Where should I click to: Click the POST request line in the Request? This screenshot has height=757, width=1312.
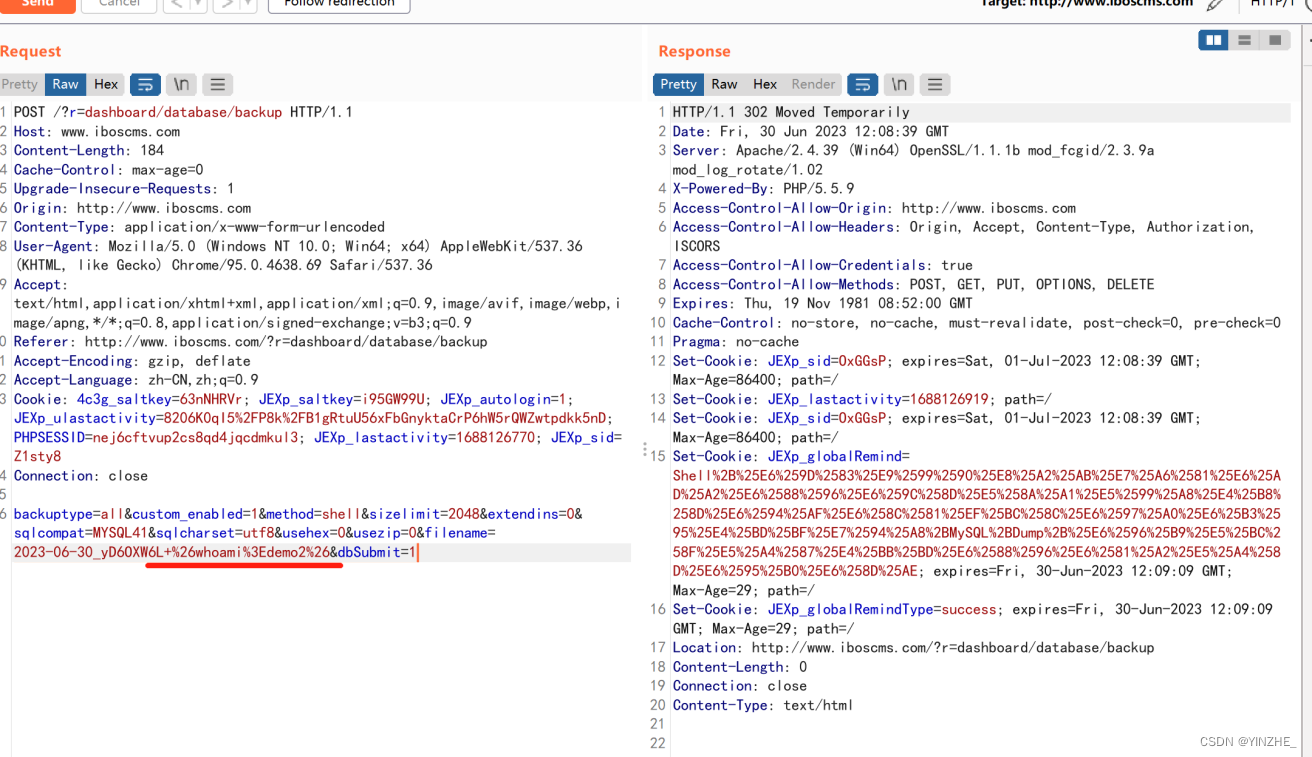[183, 112]
